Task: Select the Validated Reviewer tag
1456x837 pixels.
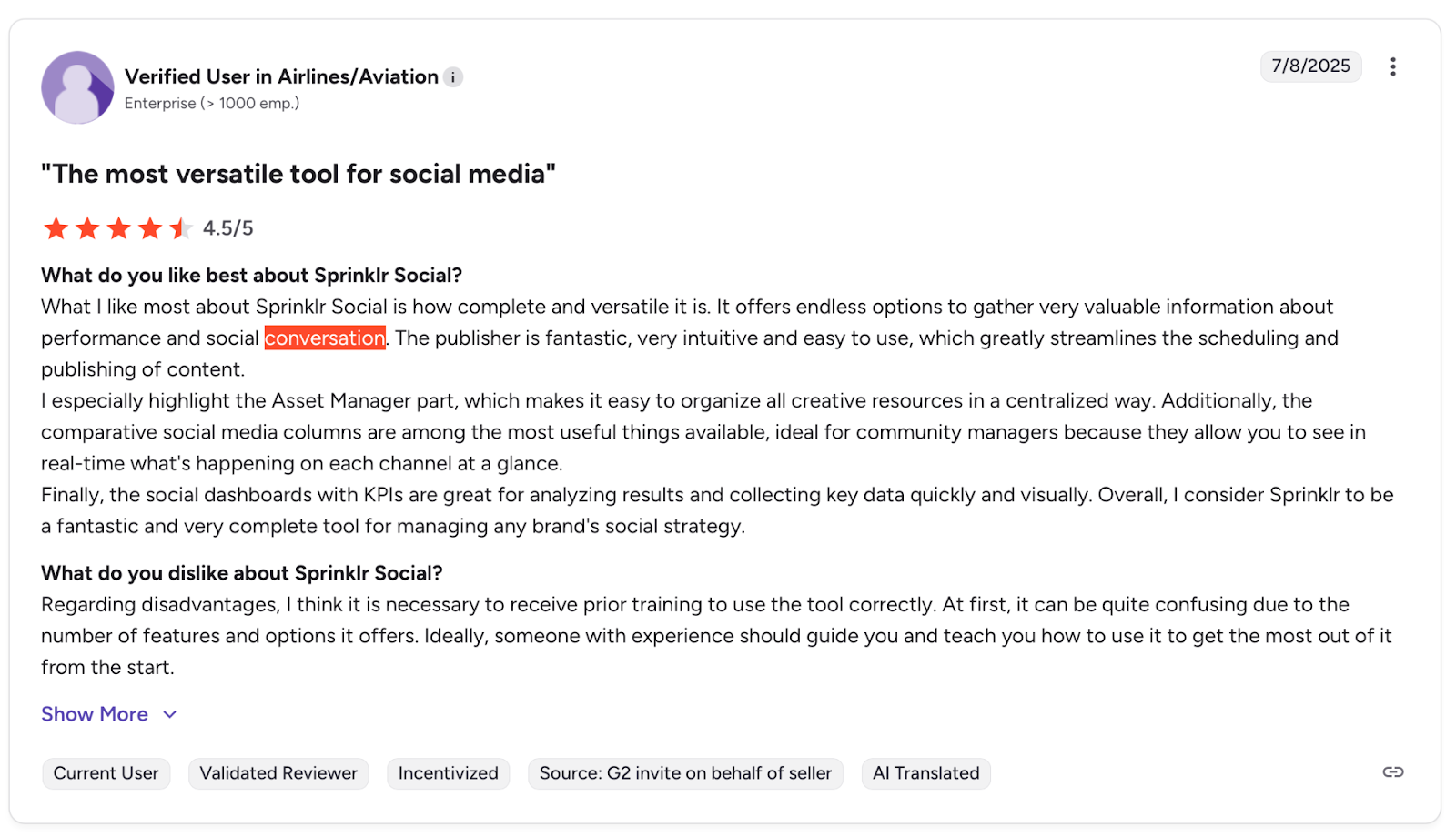Action: (278, 773)
